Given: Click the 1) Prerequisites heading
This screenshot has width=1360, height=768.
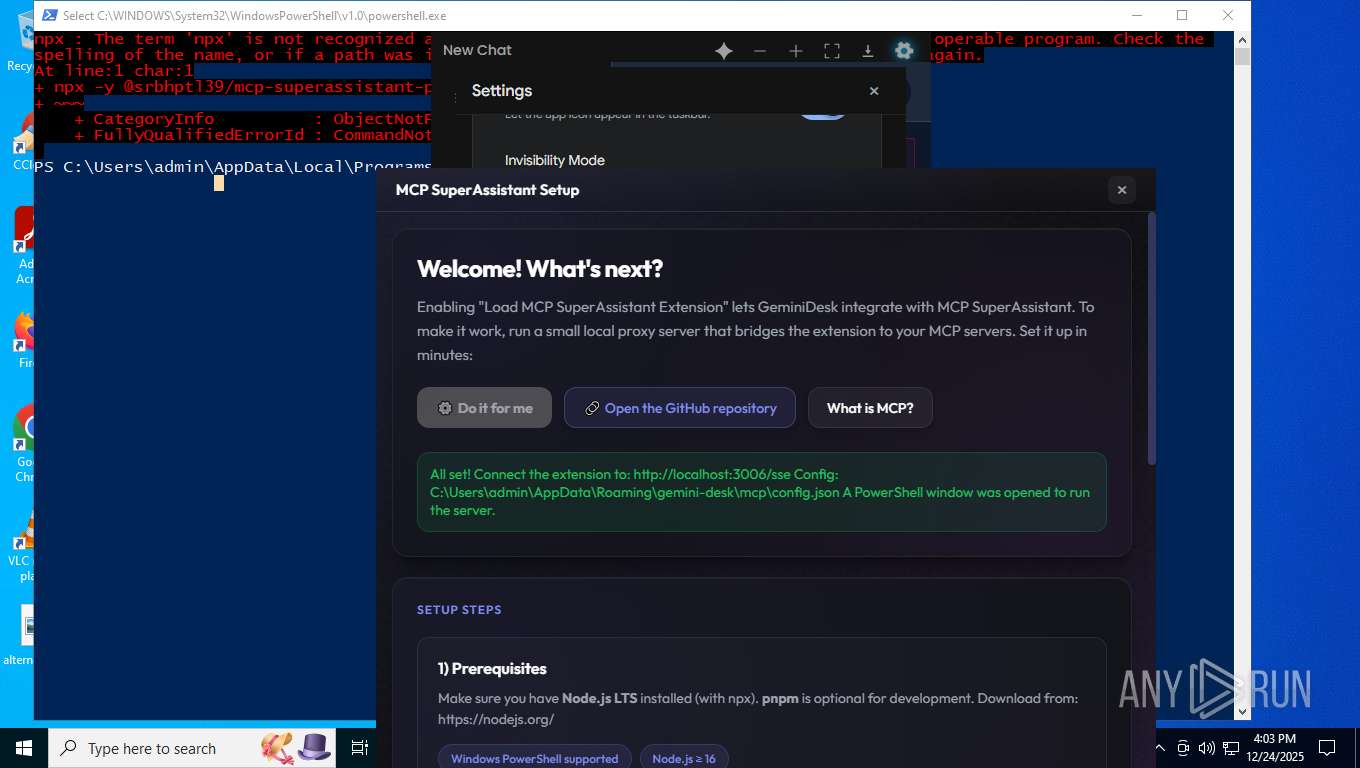Looking at the screenshot, I should tap(492, 669).
